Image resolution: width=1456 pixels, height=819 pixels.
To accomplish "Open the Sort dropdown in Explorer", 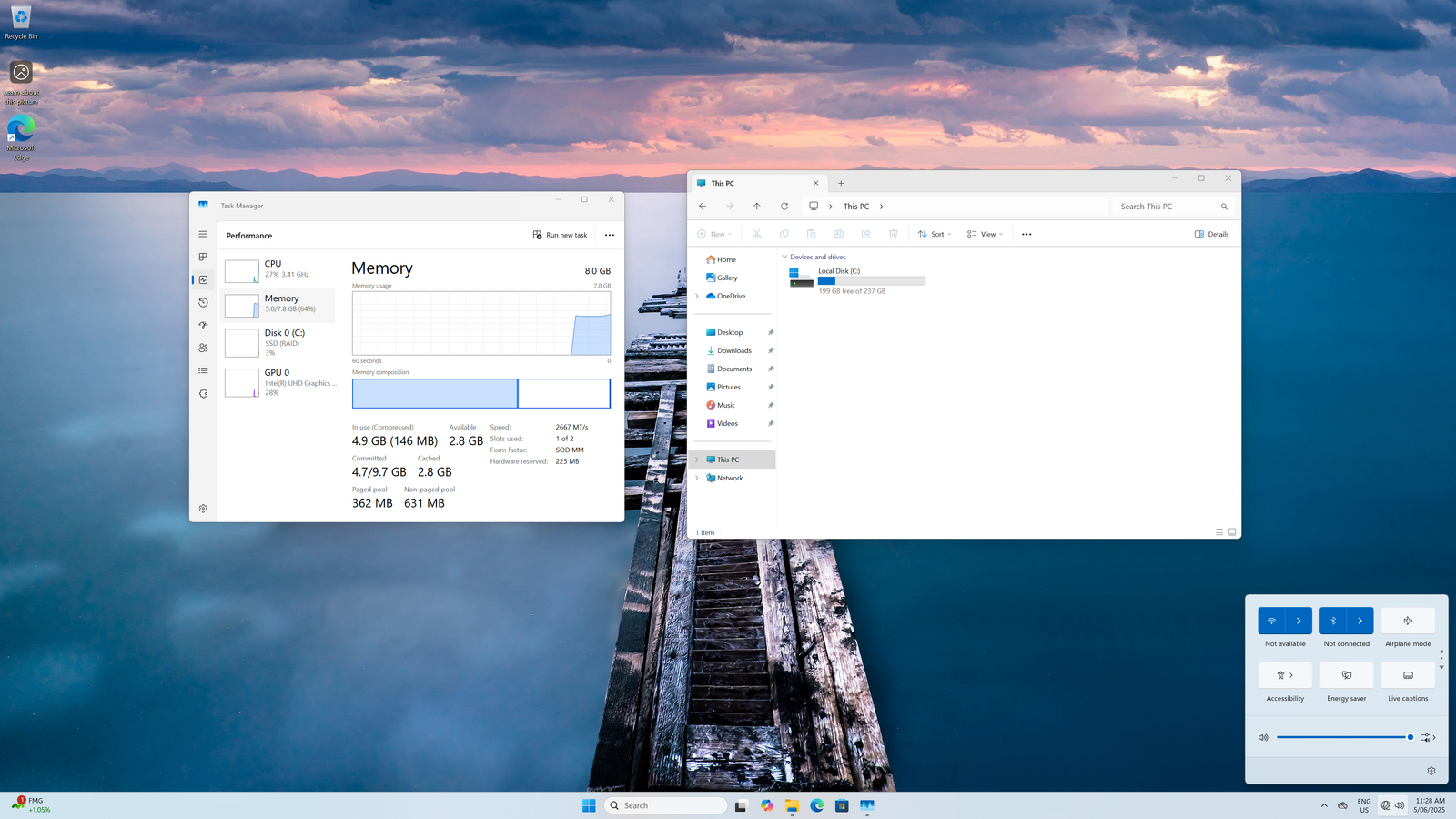I will point(935,234).
